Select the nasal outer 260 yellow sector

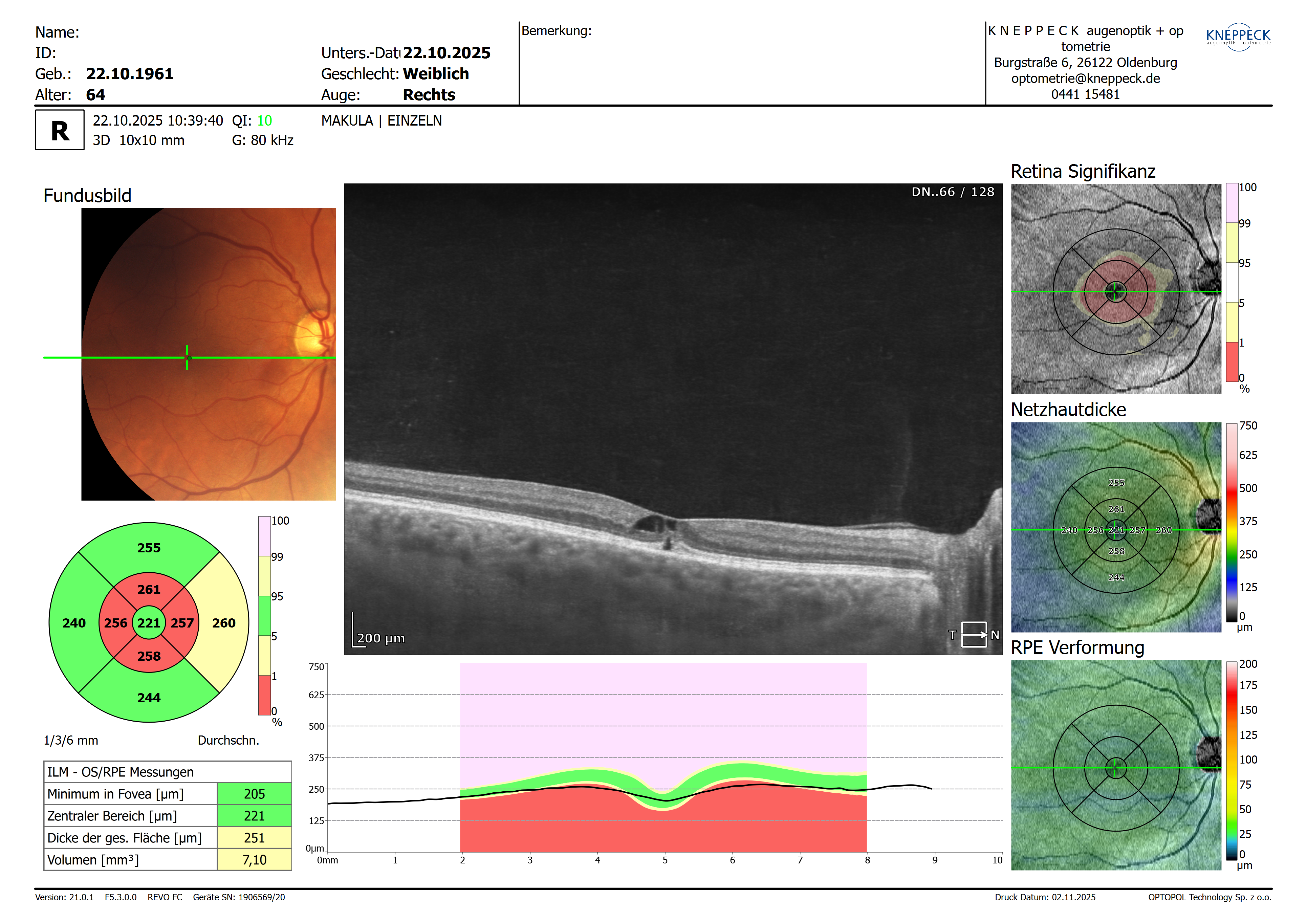(x=224, y=622)
